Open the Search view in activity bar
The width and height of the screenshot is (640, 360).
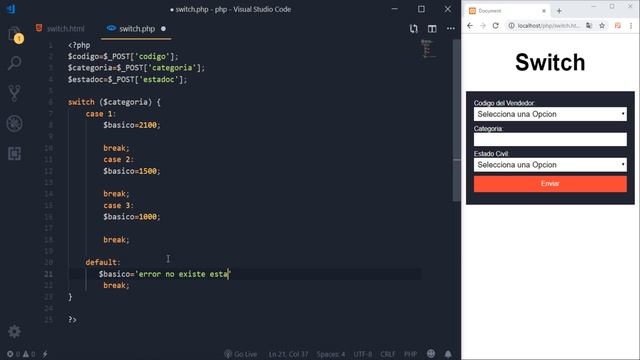pyautogui.click(x=14, y=63)
